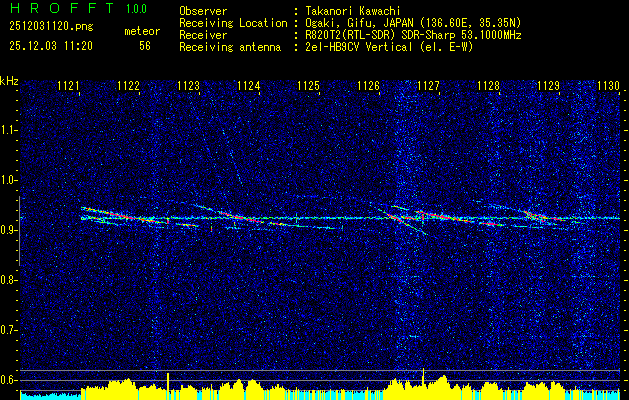Click the gray vertical range bar near 0.9 kHz

(x=19, y=231)
